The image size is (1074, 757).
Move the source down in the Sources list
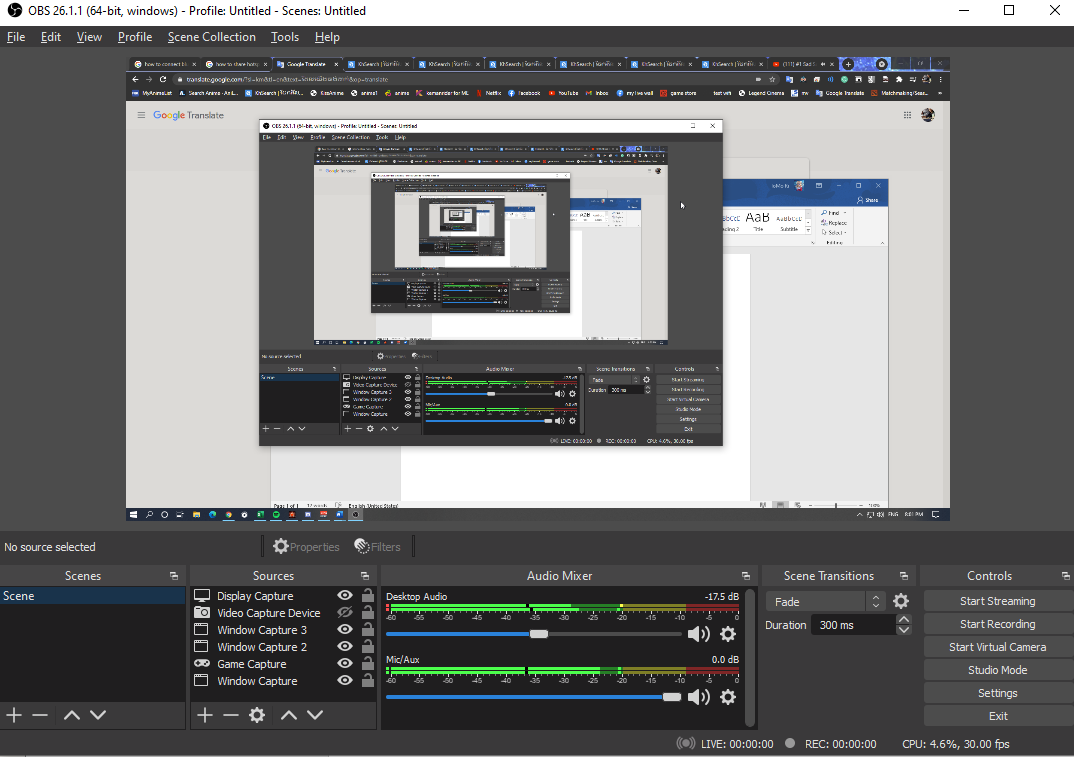pyautogui.click(x=315, y=715)
